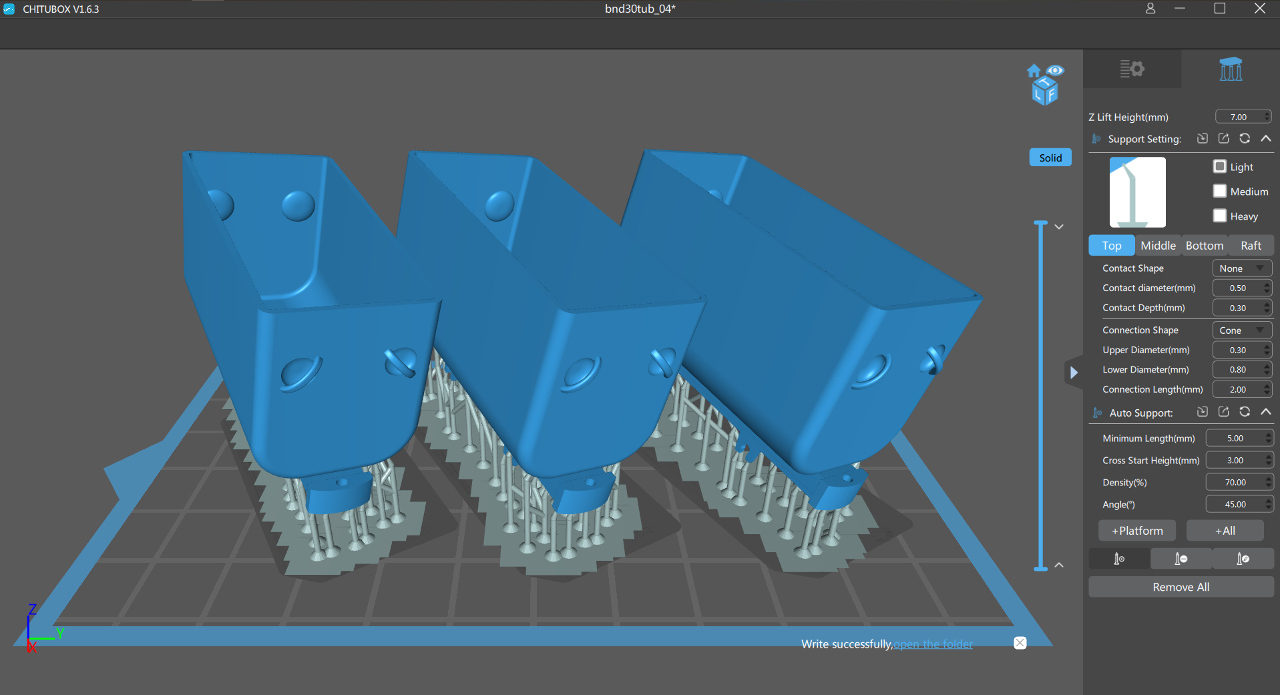Collapse the Auto Support section
The height and width of the screenshot is (695, 1280).
1266,412
